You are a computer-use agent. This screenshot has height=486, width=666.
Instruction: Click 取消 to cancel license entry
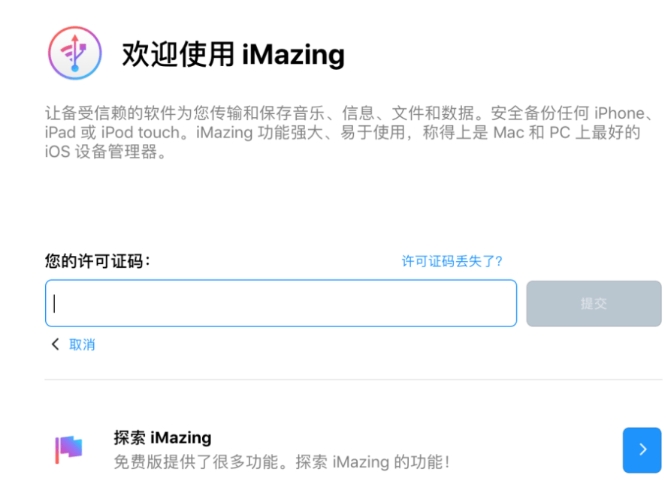click(x=82, y=345)
